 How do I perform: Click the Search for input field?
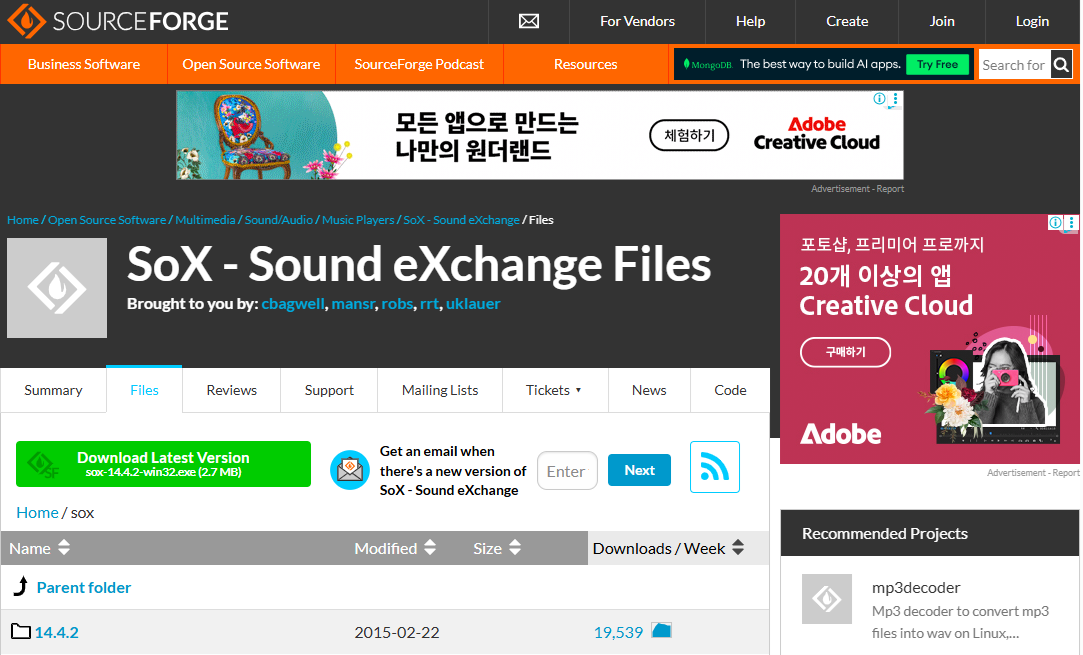tap(1015, 65)
